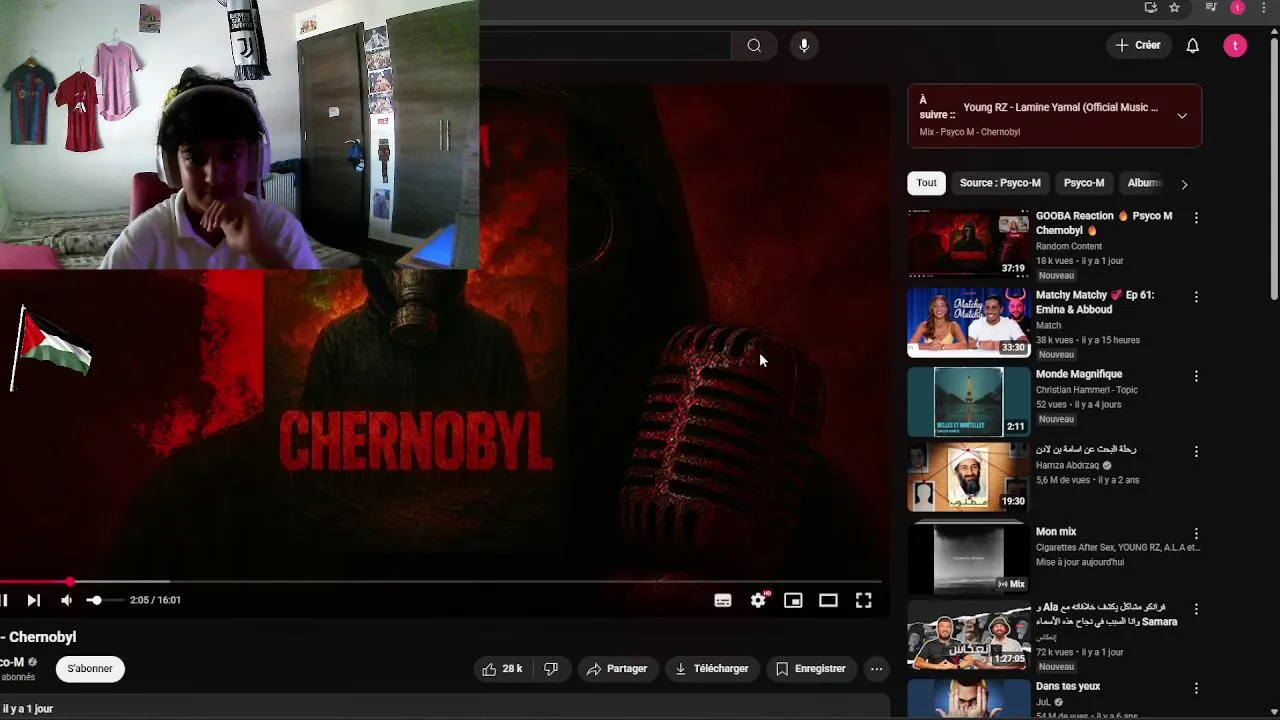Seek on the video progress bar
Viewport: 1280px width, 720px height.
(440, 581)
